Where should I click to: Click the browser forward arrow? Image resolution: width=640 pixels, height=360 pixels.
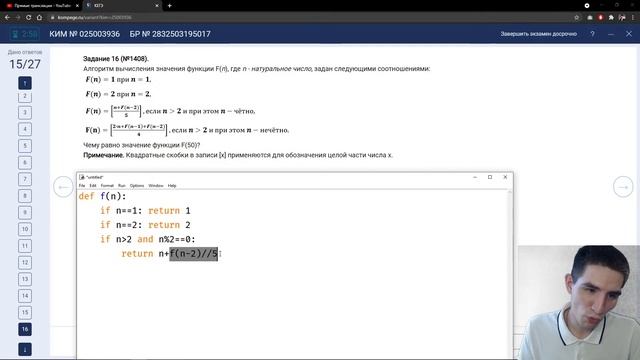pos(18,18)
